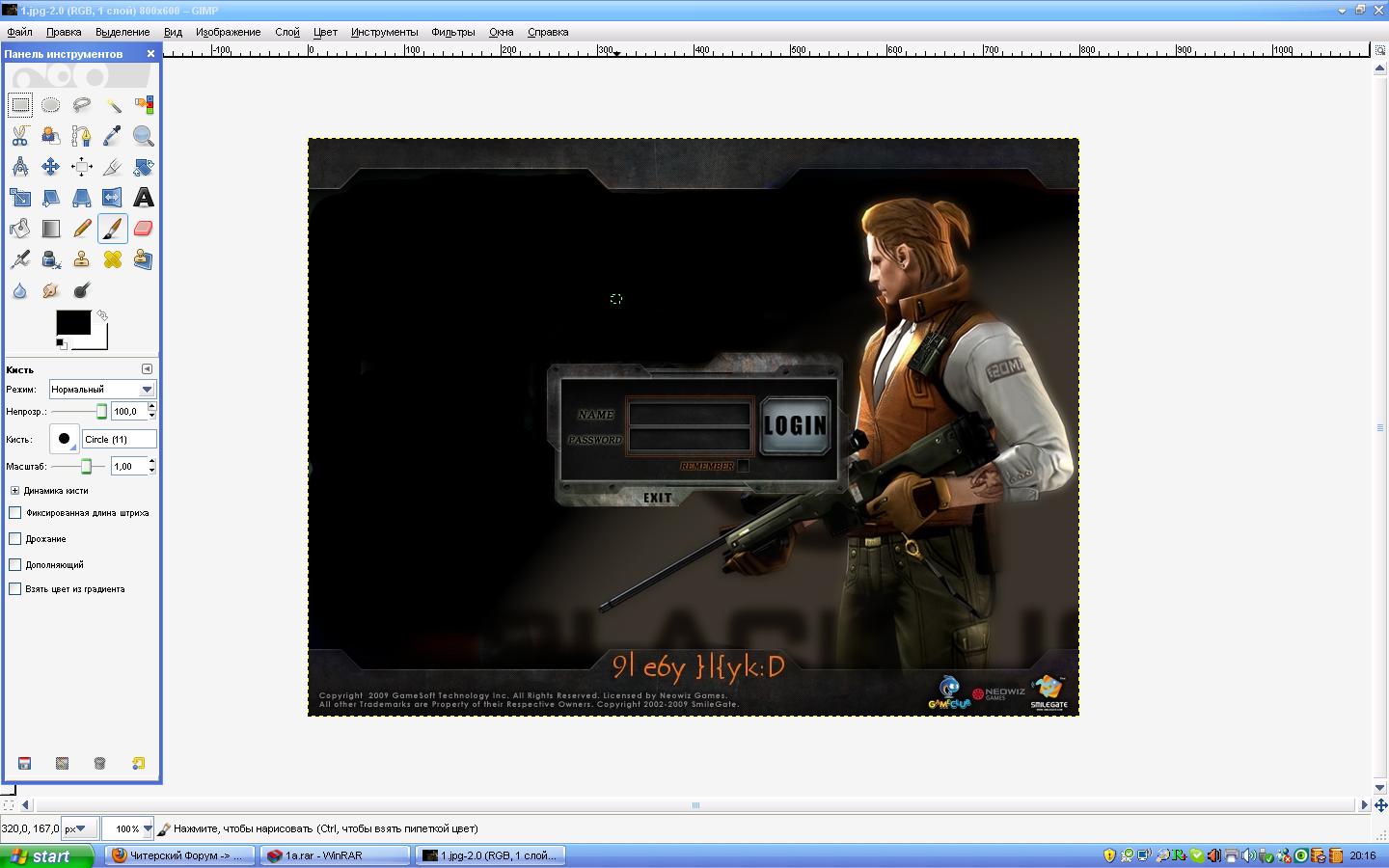Select the Scissors Select tool

20,136
